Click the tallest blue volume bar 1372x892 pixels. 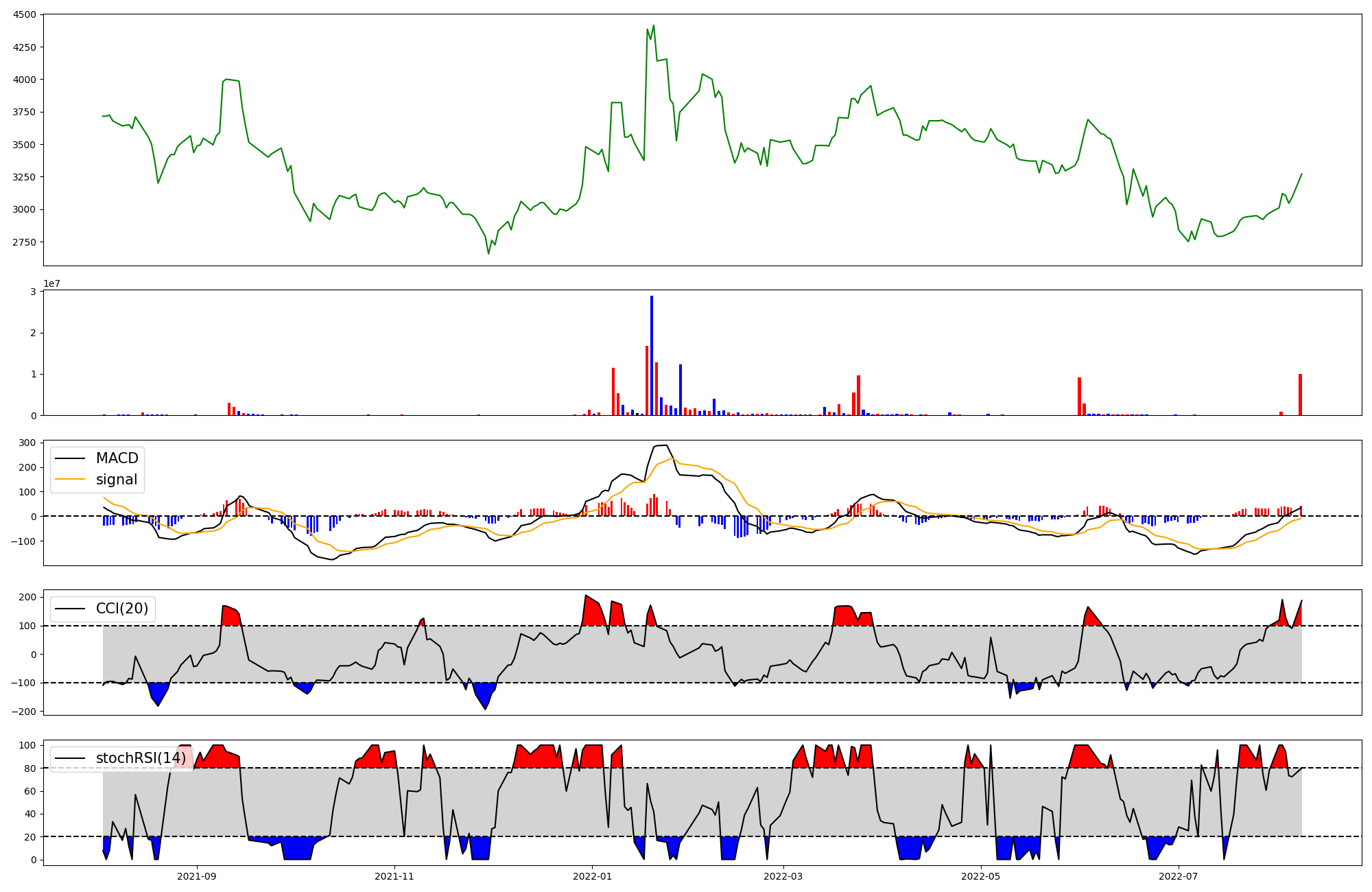pyautogui.click(x=652, y=355)
